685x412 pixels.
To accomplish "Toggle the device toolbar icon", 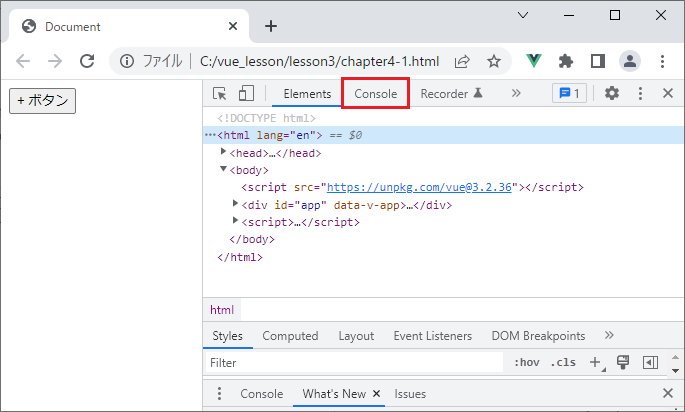I will [x=246, y=93].
